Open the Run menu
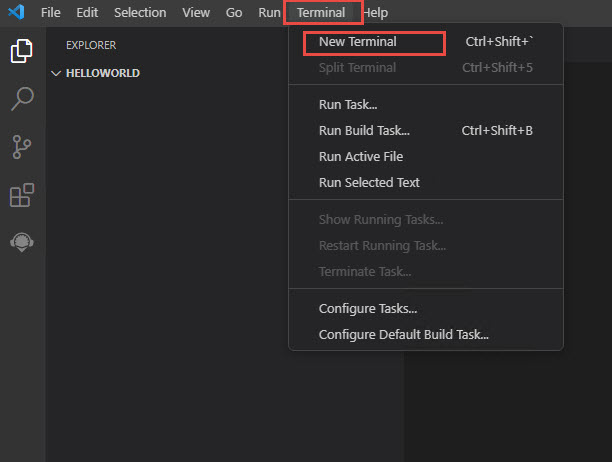 point(269,13)
